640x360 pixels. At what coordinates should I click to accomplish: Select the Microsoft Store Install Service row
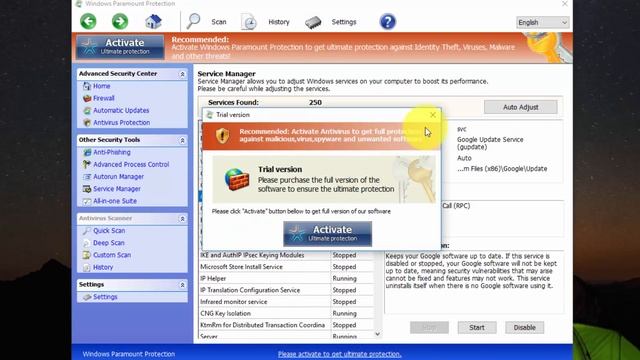click(x=286, y=267)
